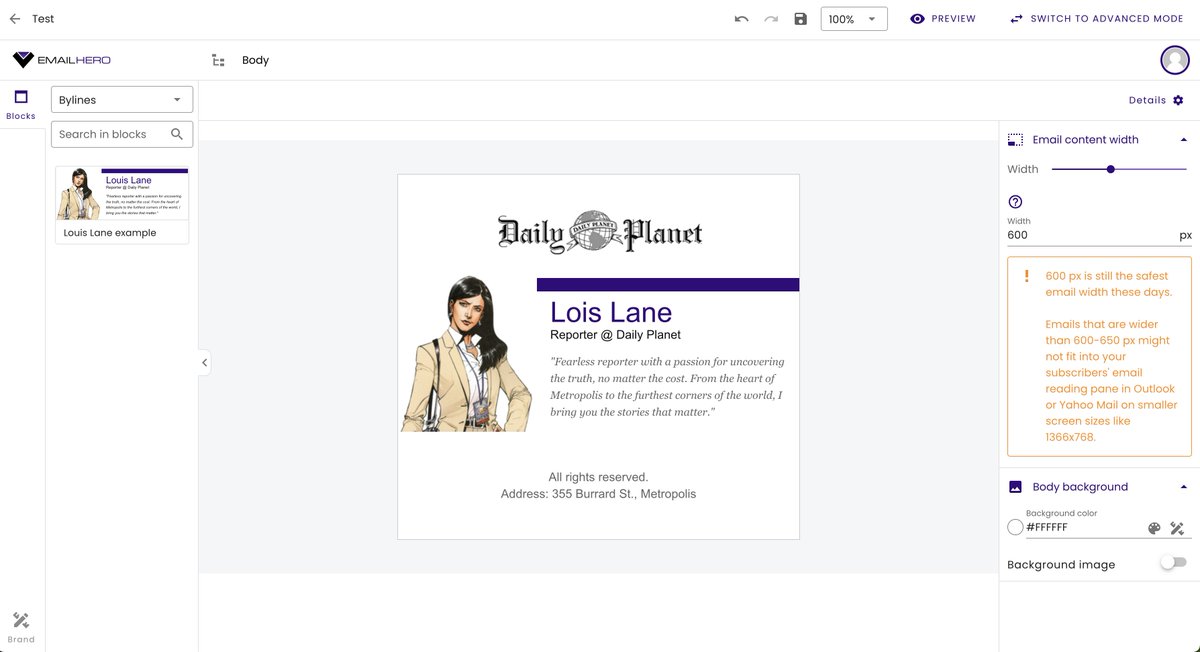Go back using the arrow beside Test
1200x652 pixels.
coord(14,19)
